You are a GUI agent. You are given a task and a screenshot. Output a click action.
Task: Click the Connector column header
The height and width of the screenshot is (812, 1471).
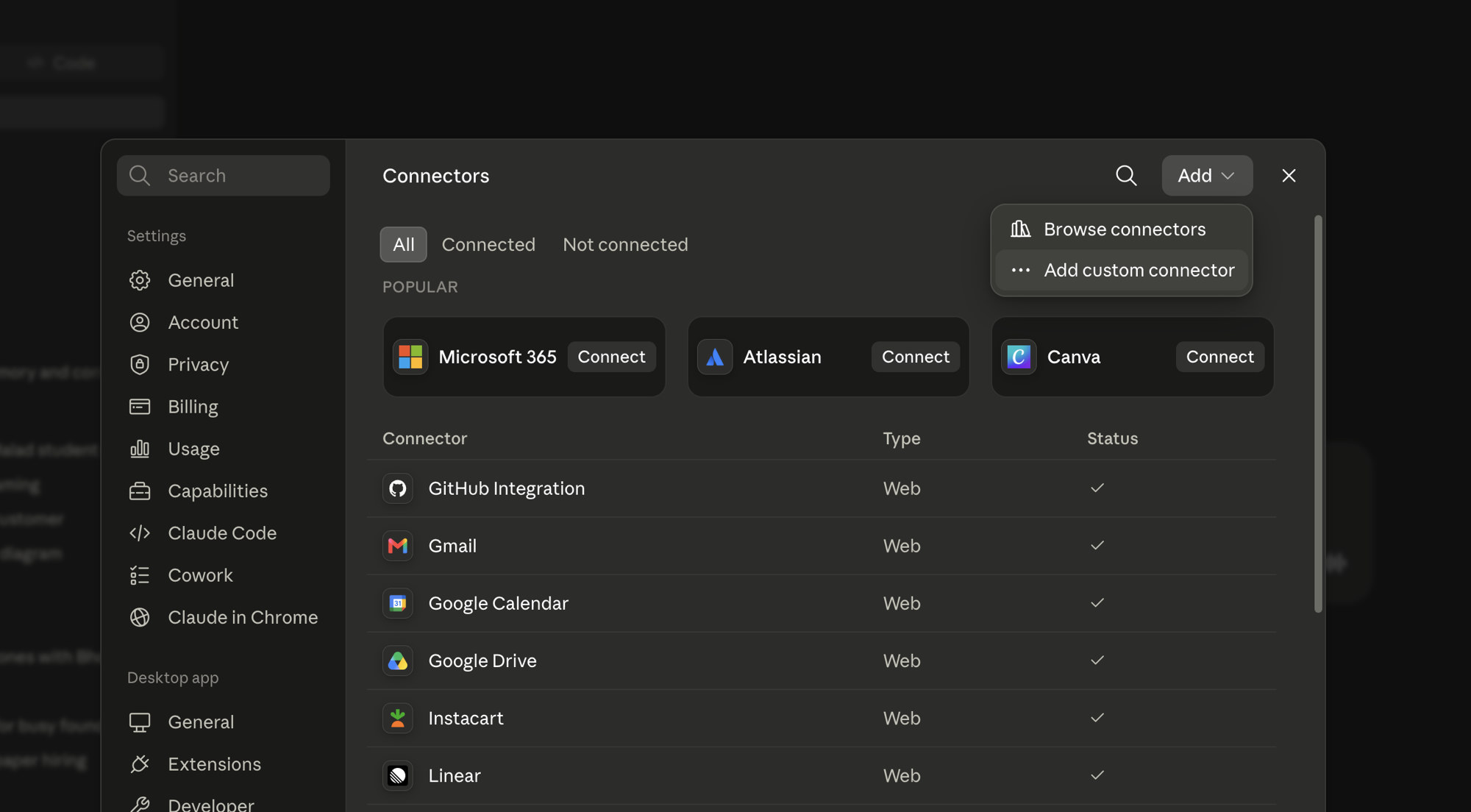[424, 438]
